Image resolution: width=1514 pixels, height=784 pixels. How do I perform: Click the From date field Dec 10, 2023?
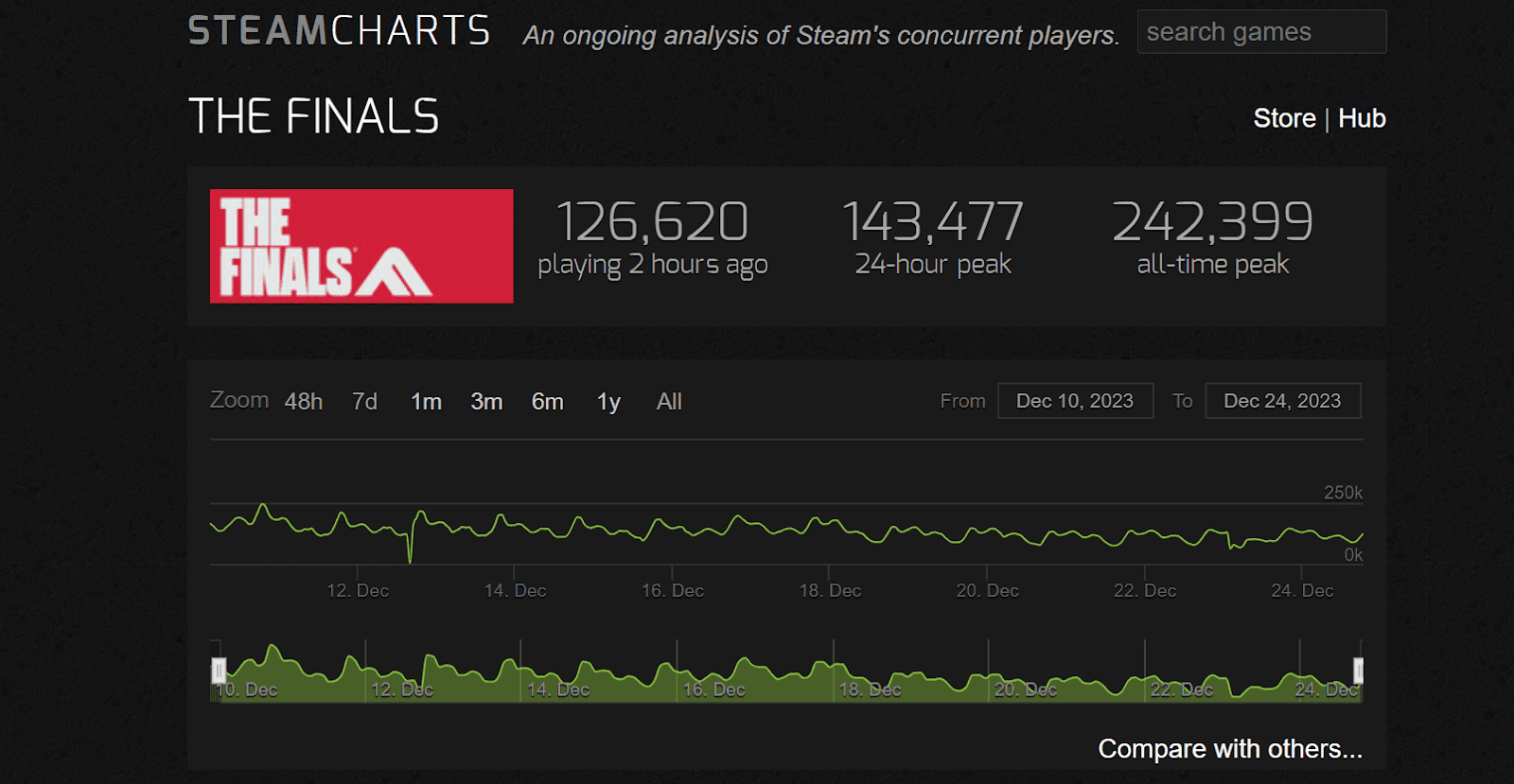[1075, 401]
